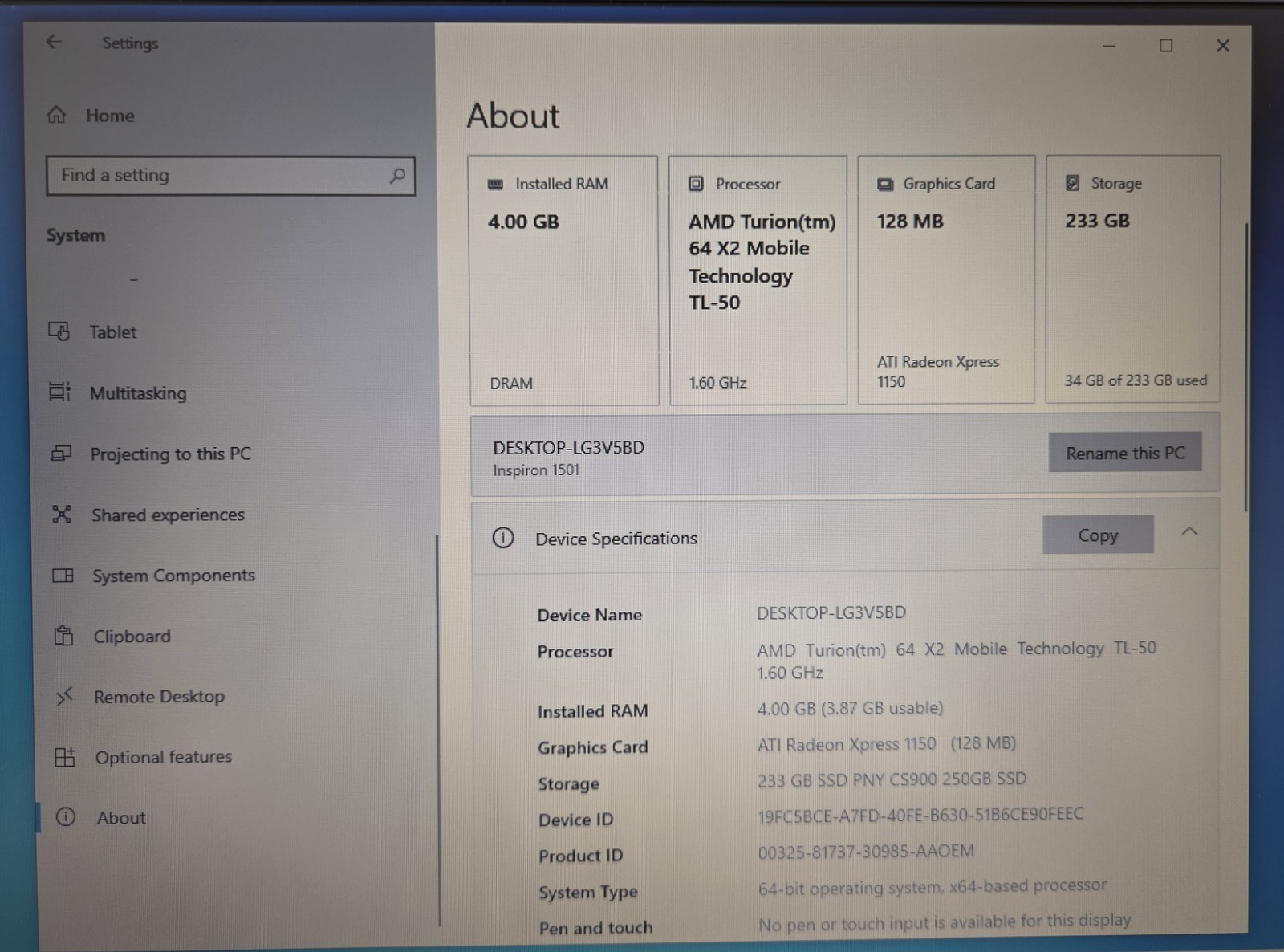Open Projecting to this PC page

click(170, 454)
